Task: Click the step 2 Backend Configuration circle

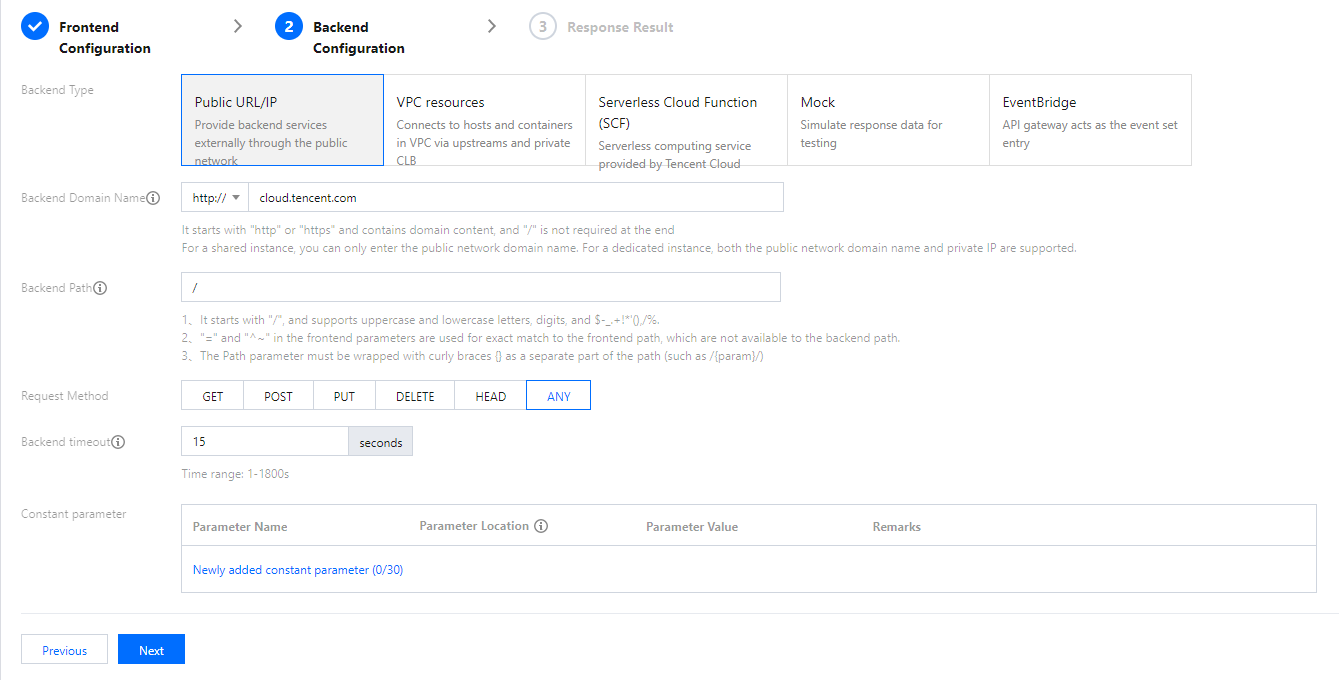Action: click(289, 27)
